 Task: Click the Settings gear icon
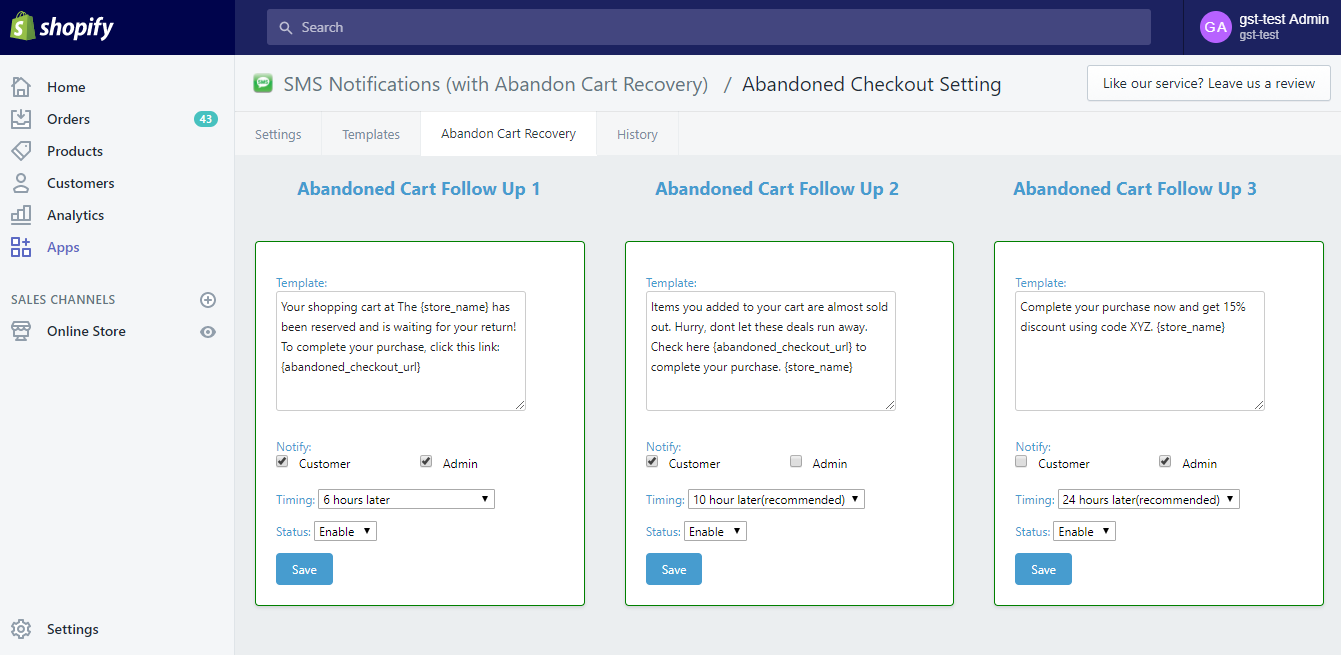21,629
